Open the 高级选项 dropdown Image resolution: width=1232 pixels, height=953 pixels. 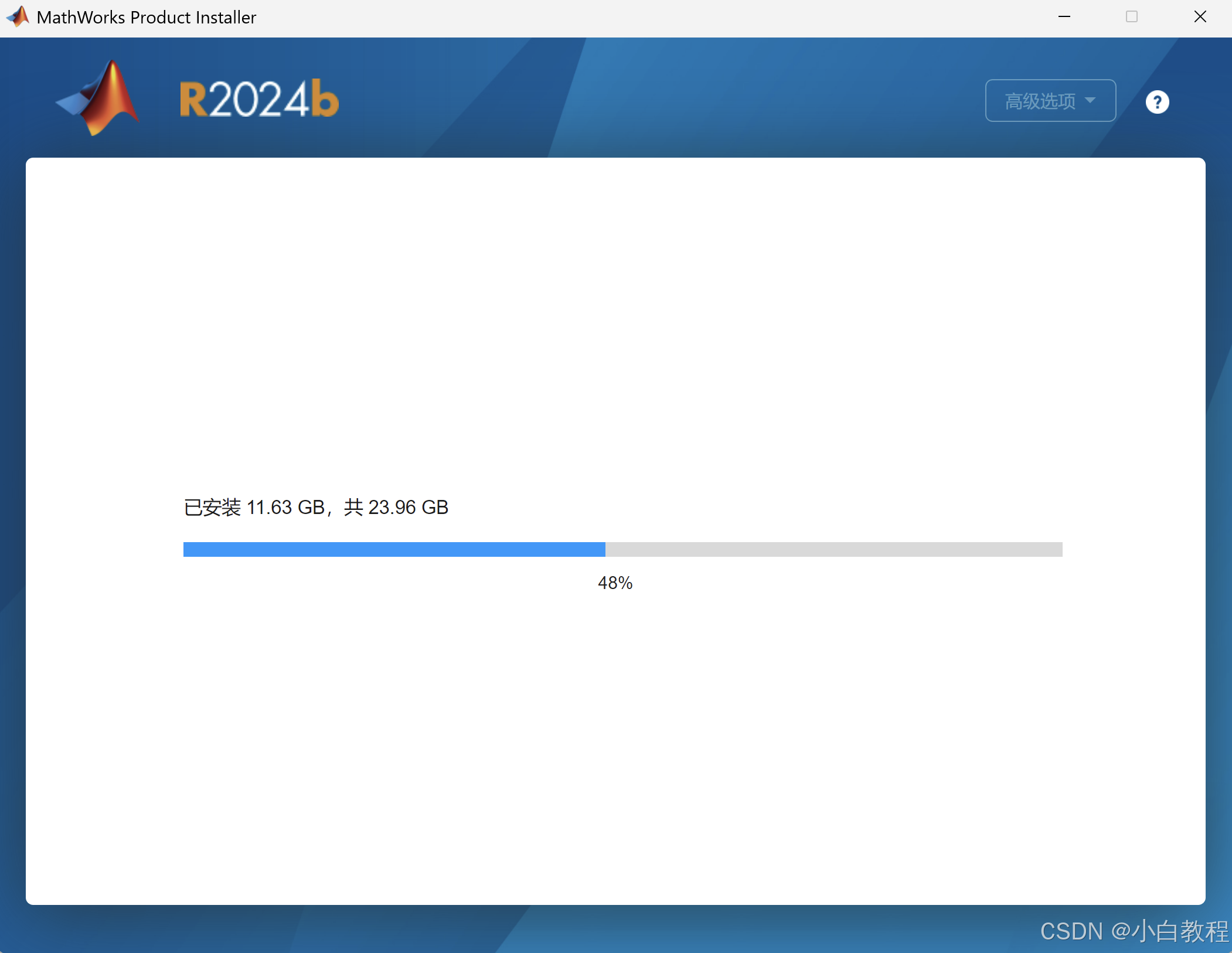(x=1050, y=101)
